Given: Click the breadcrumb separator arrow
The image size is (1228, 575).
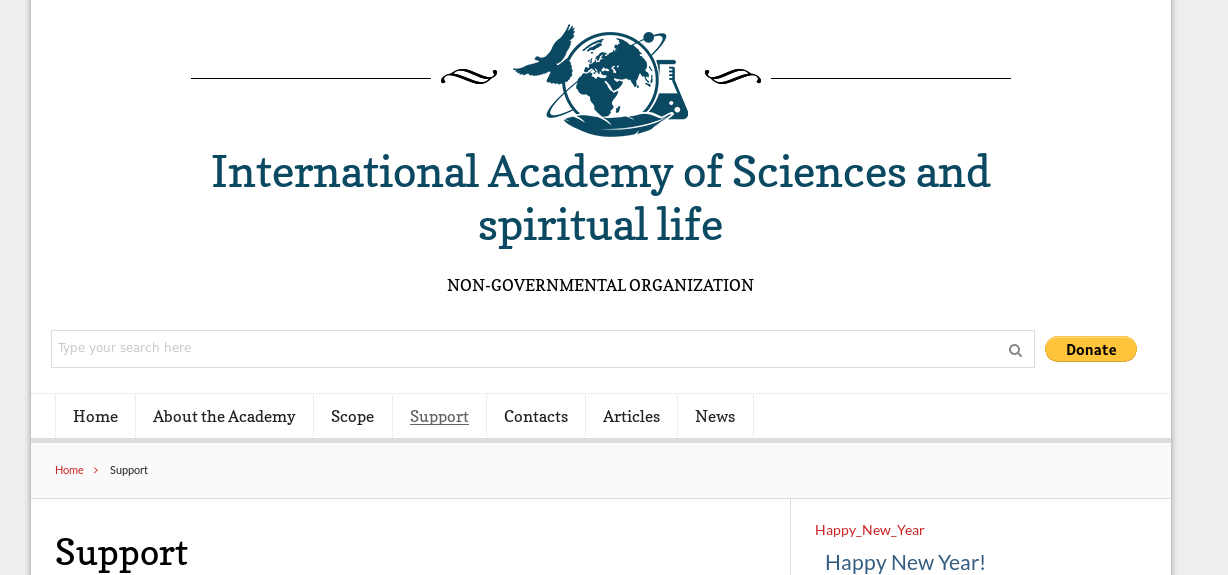Looking at the screenshot, I should point(96,470).
